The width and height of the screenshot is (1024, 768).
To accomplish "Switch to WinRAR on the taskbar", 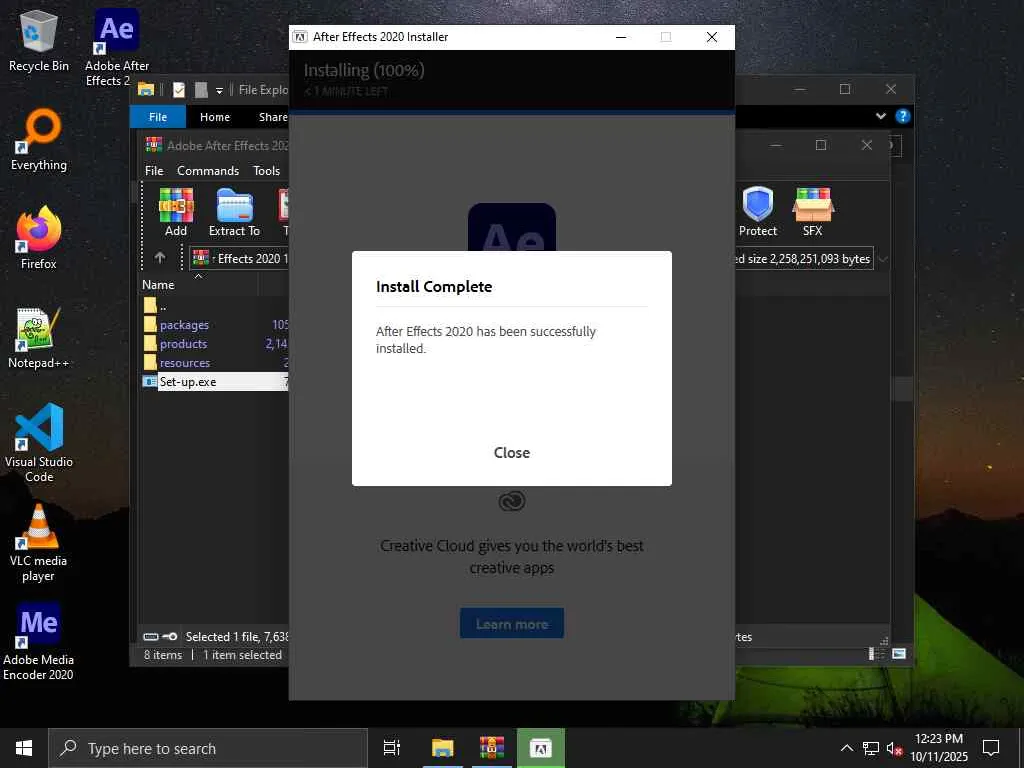I will (x=492, y=748).
